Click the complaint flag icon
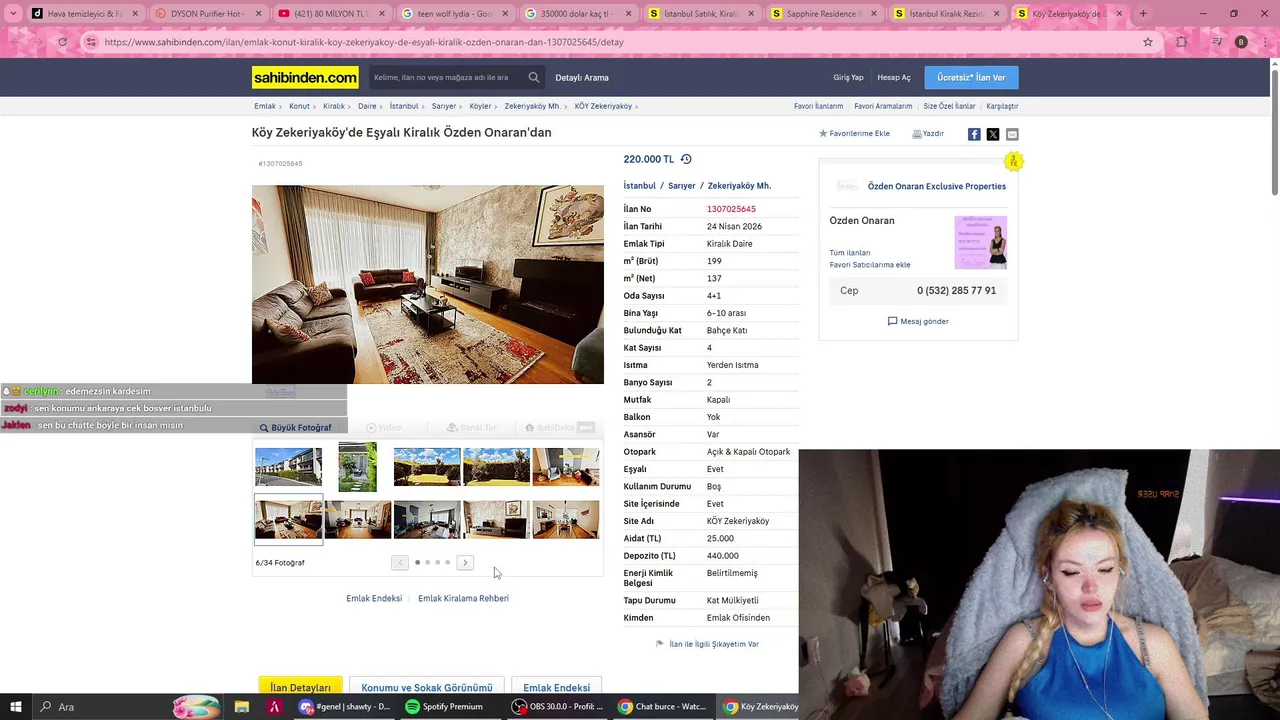 pyautogui.click(x=660, y=644)
